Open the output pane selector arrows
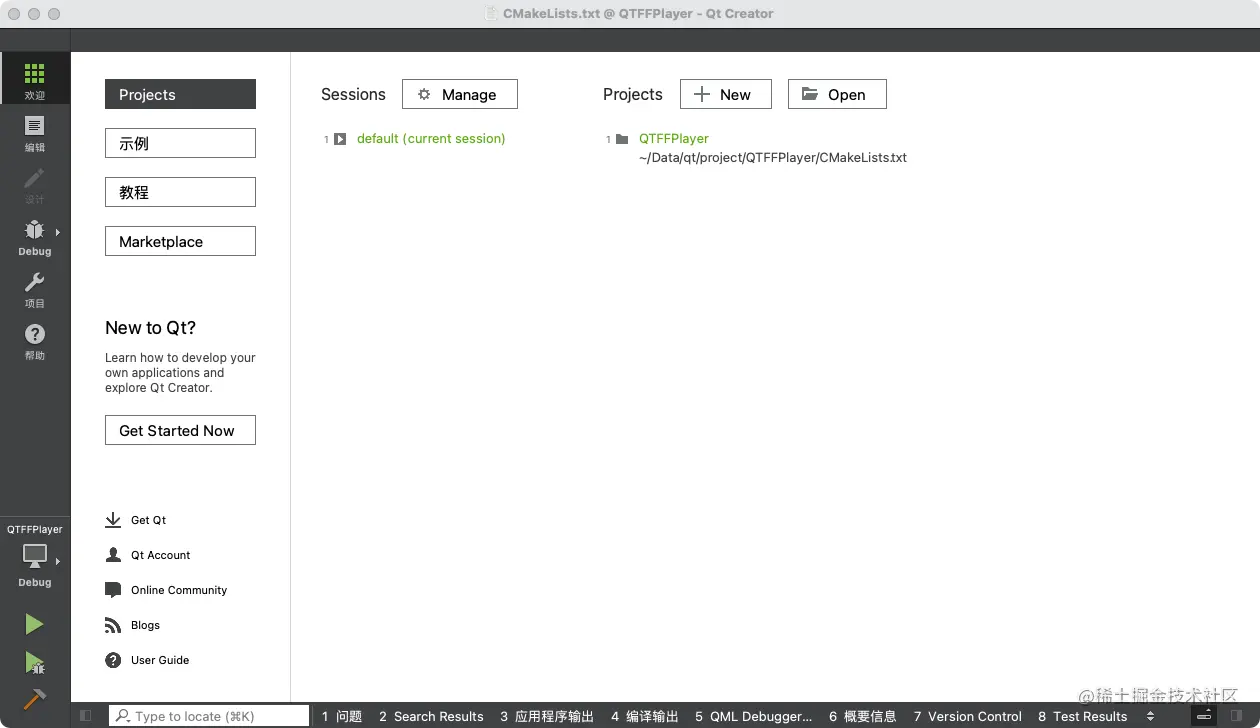 [1150, 716]
